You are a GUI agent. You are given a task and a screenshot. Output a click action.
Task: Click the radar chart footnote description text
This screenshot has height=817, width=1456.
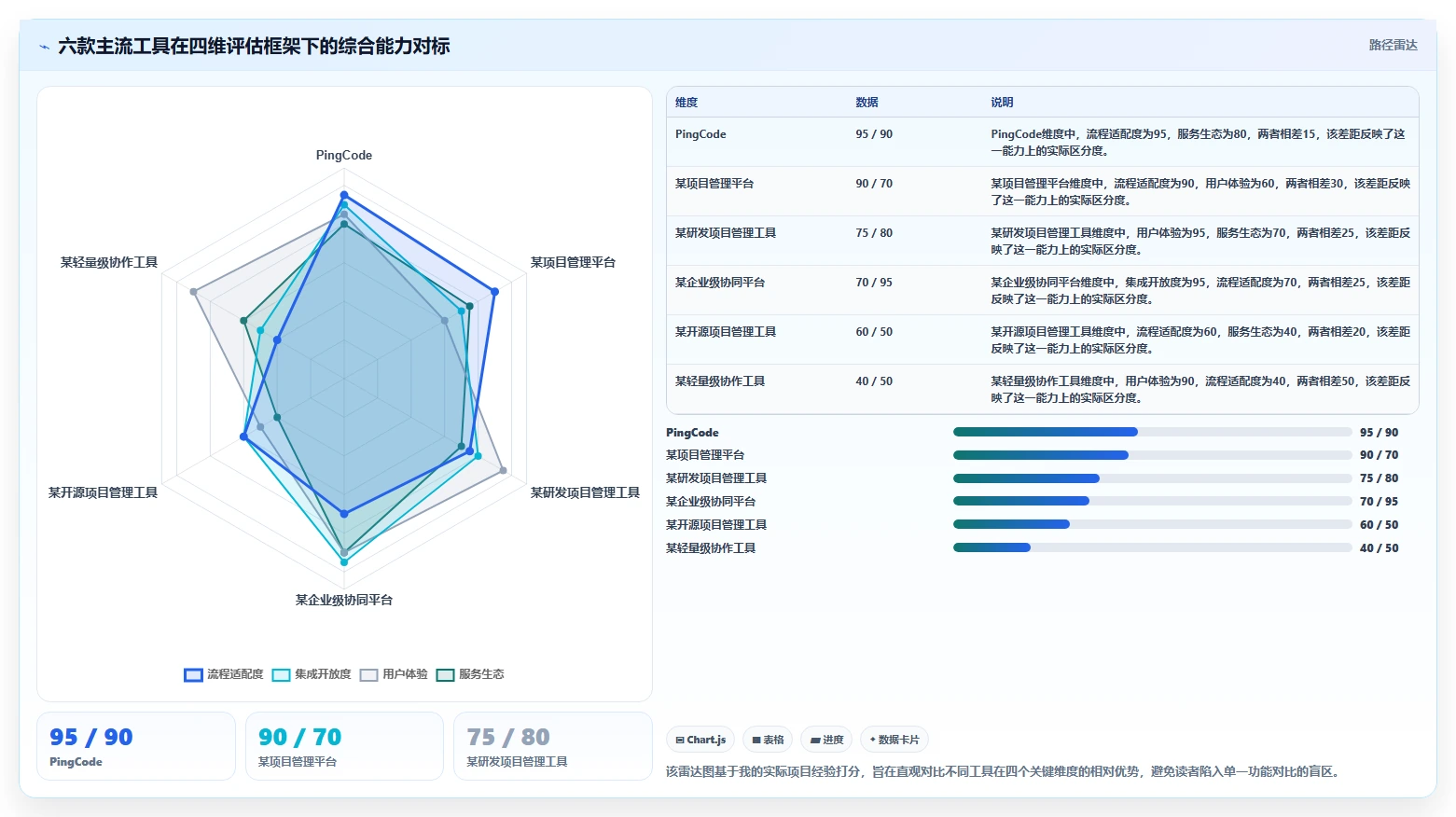(1005, 771)
